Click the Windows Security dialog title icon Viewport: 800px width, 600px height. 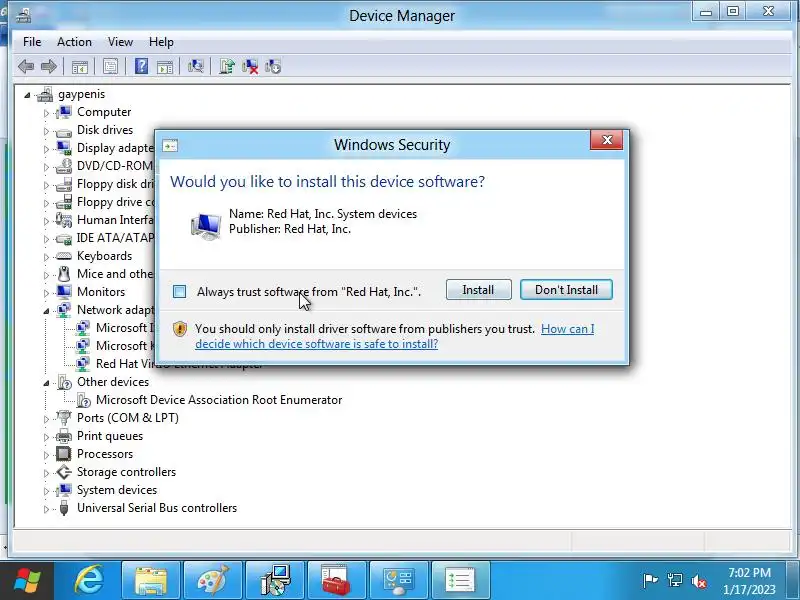pyautogui.click(x=170, y=146)
